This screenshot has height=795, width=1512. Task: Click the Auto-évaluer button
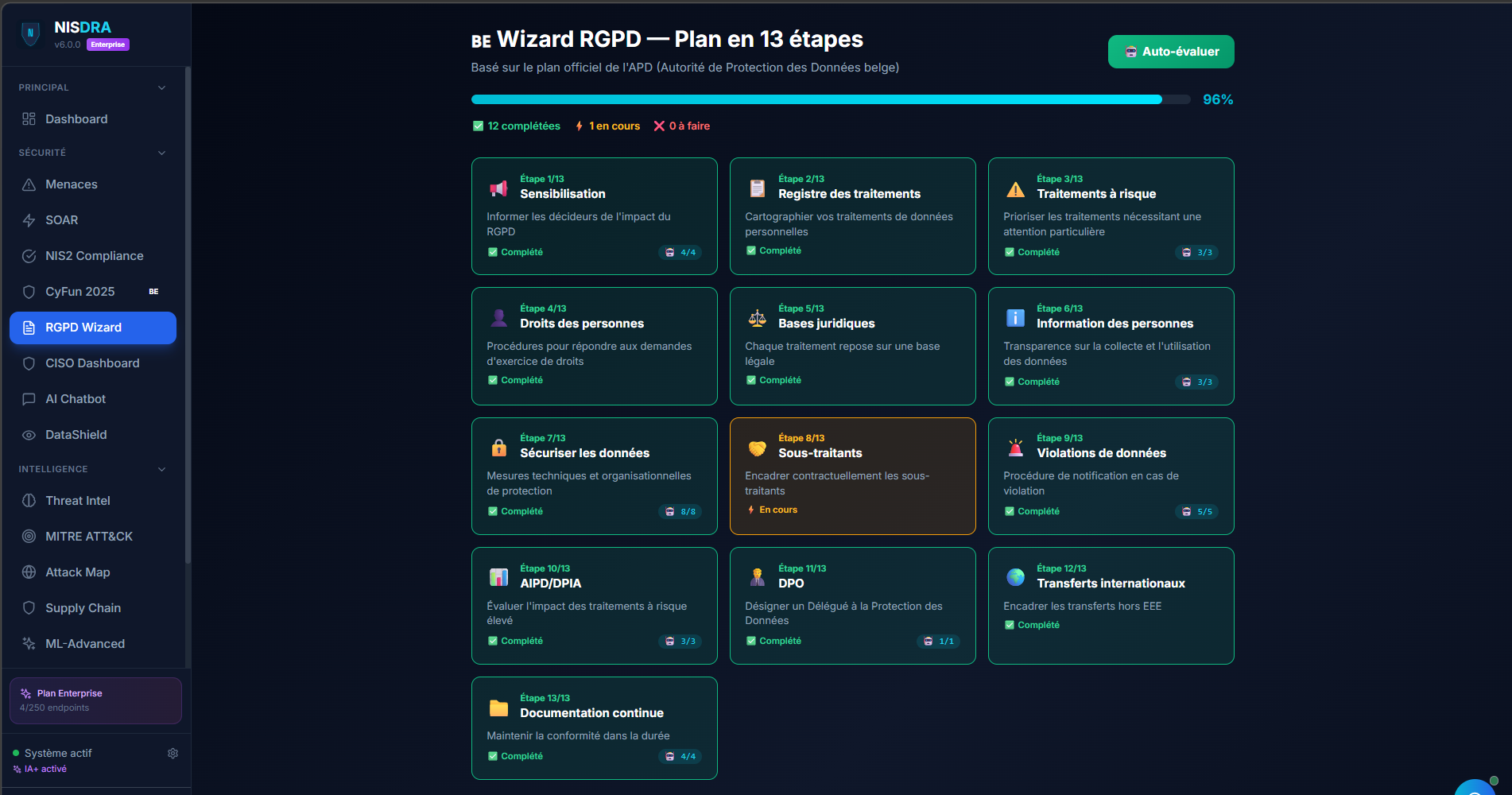click(x=1171, y=52)
